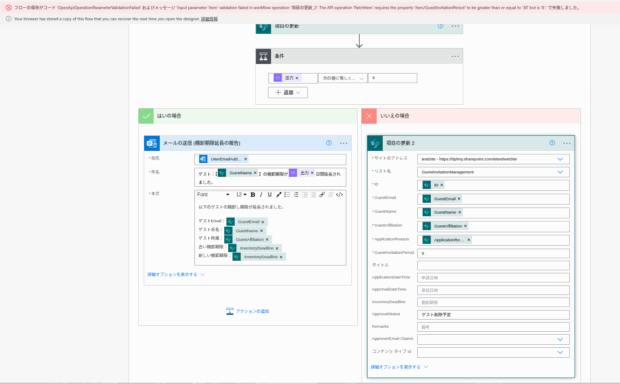Image resolution: width=620 pixels, height=384 pixels.
Task: Open the ellipsis menu on メールの送信 card
Action: tap(343, 143)
